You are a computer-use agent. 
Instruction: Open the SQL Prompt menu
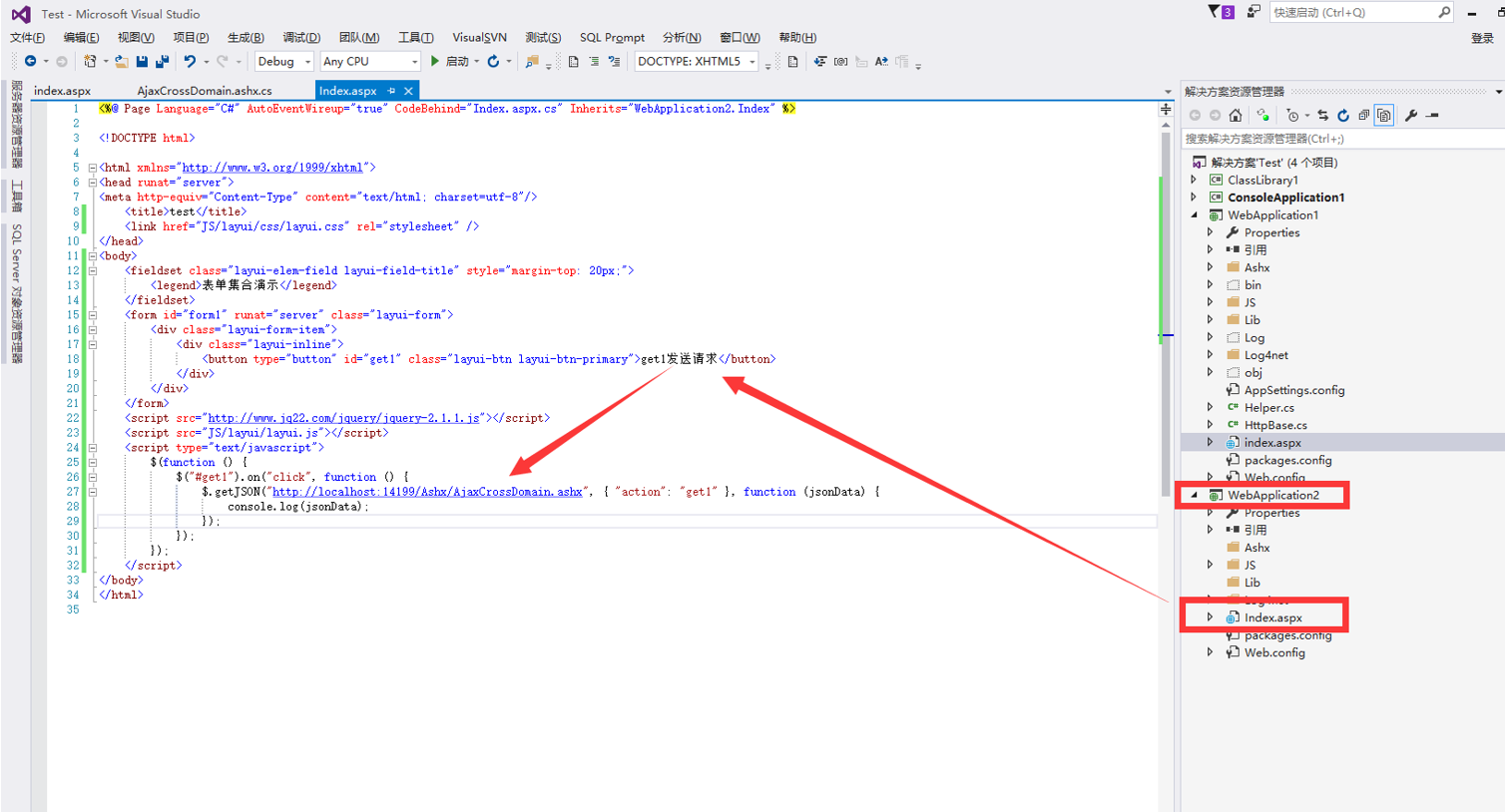[x=612, y=38]
